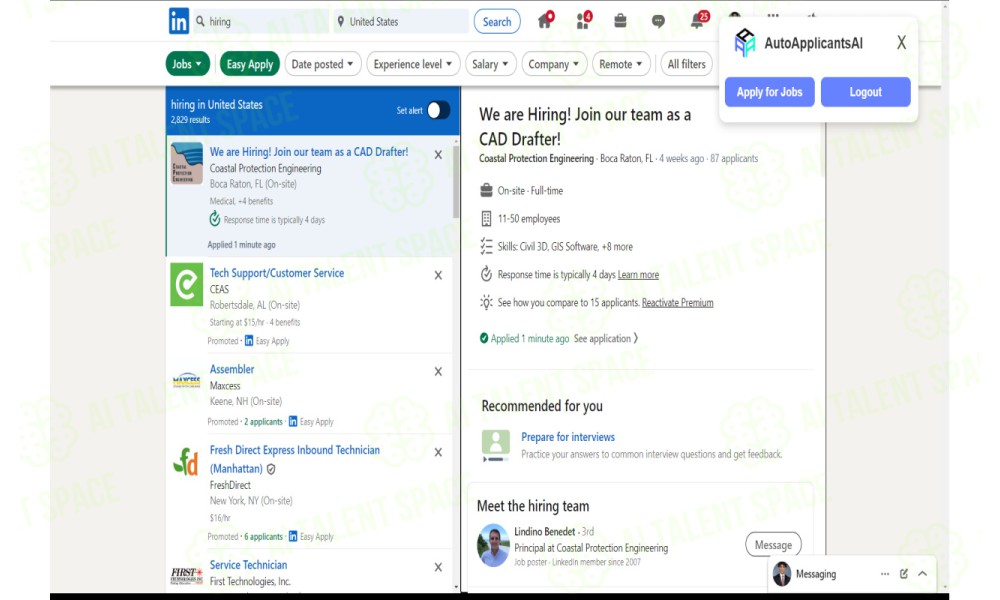Click Coastal Protection Engineering in job header
The image size is (1000, 600).
(536, 159)
